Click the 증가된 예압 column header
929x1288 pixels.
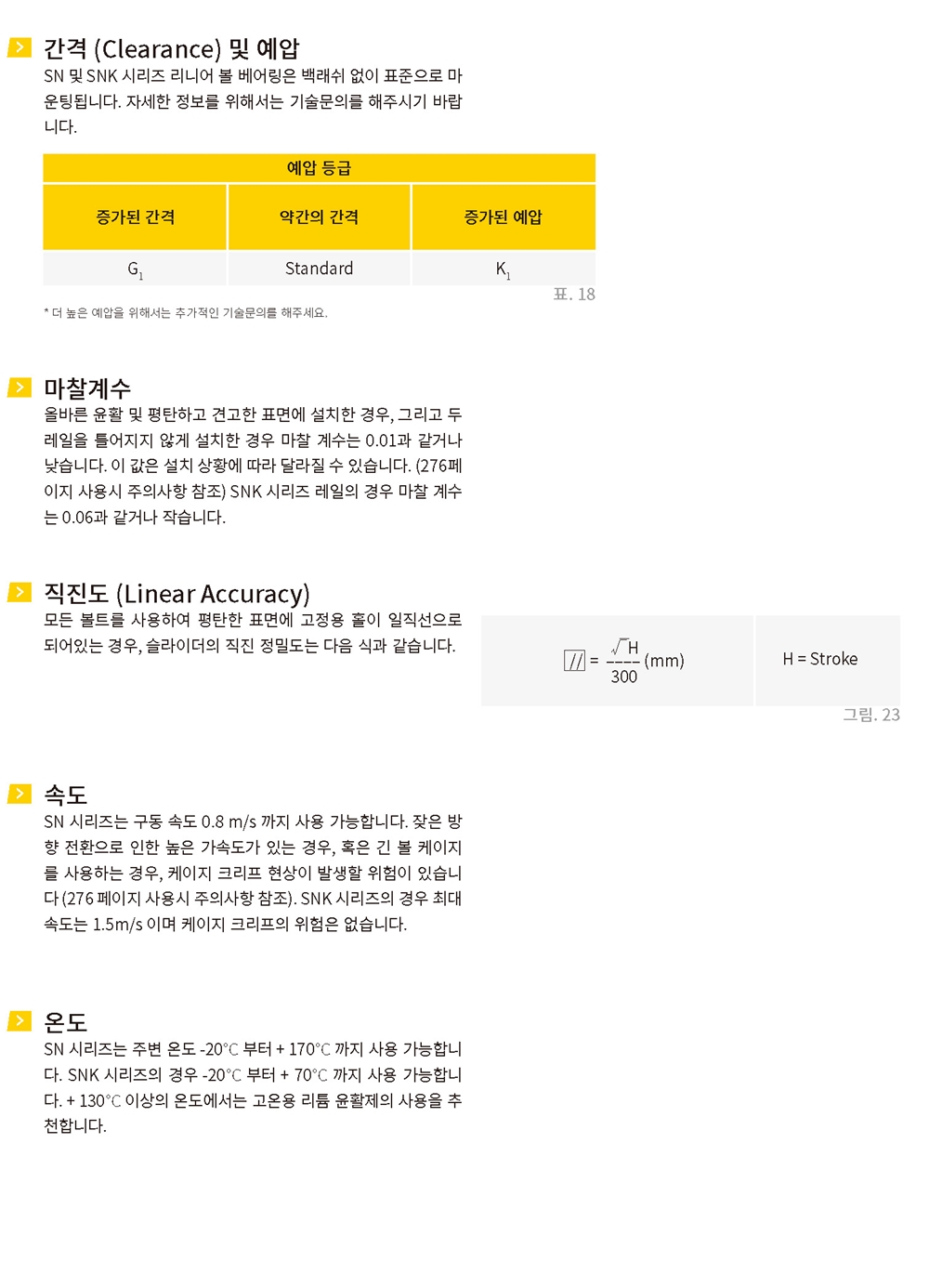503,217
